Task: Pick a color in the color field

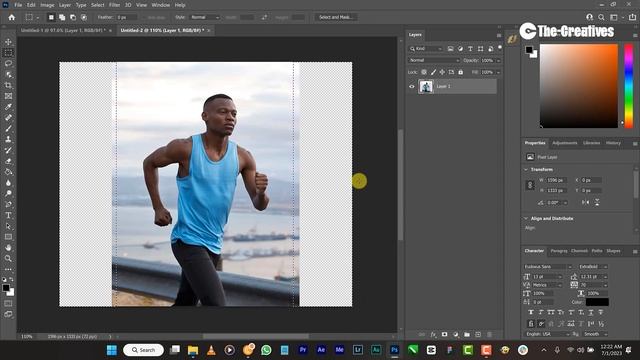Action: 579,86
